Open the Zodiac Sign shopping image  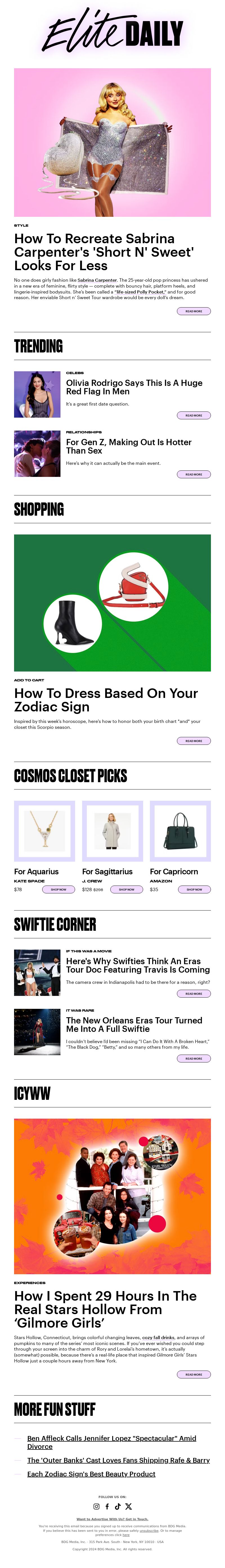pyautogui.click(x=112, y=603)
